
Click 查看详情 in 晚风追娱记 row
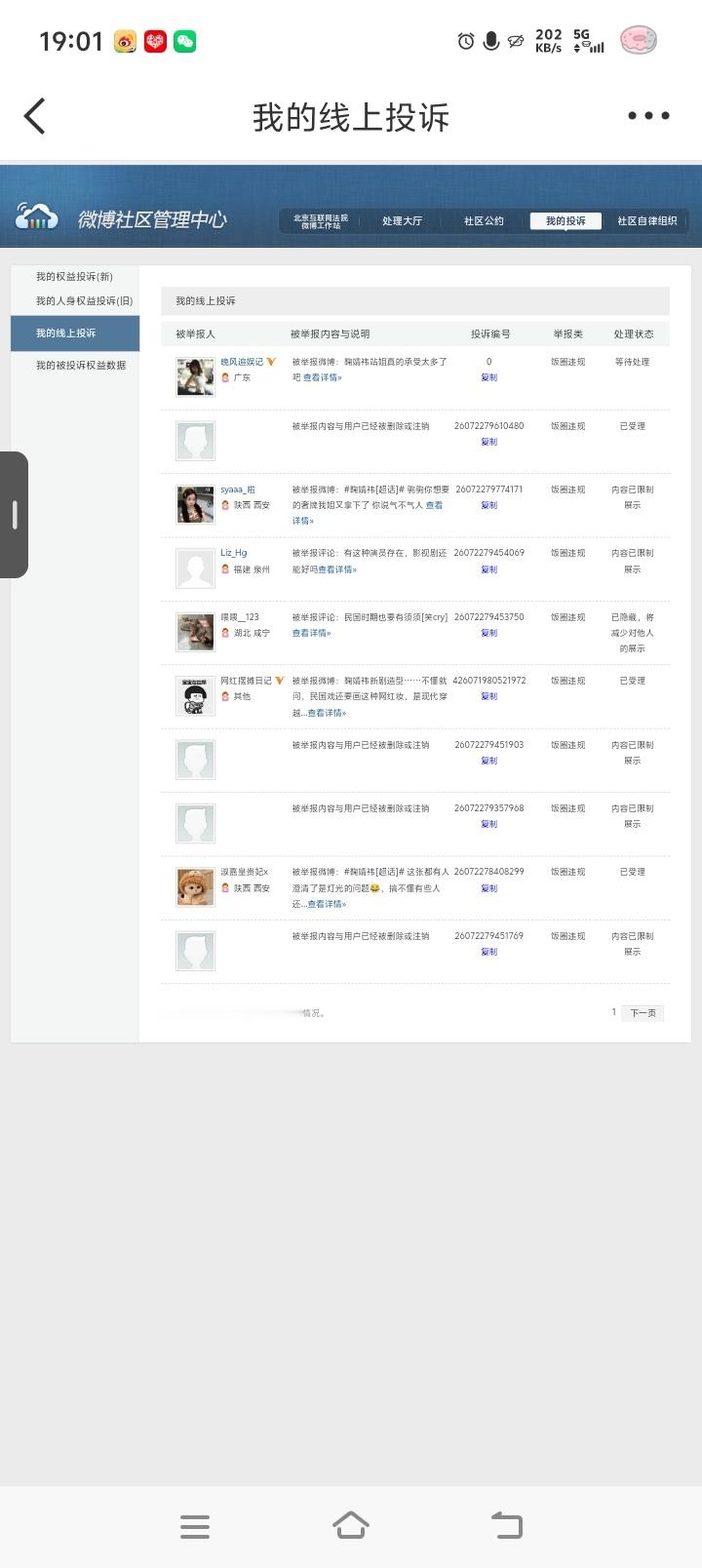tap(323, 377)
